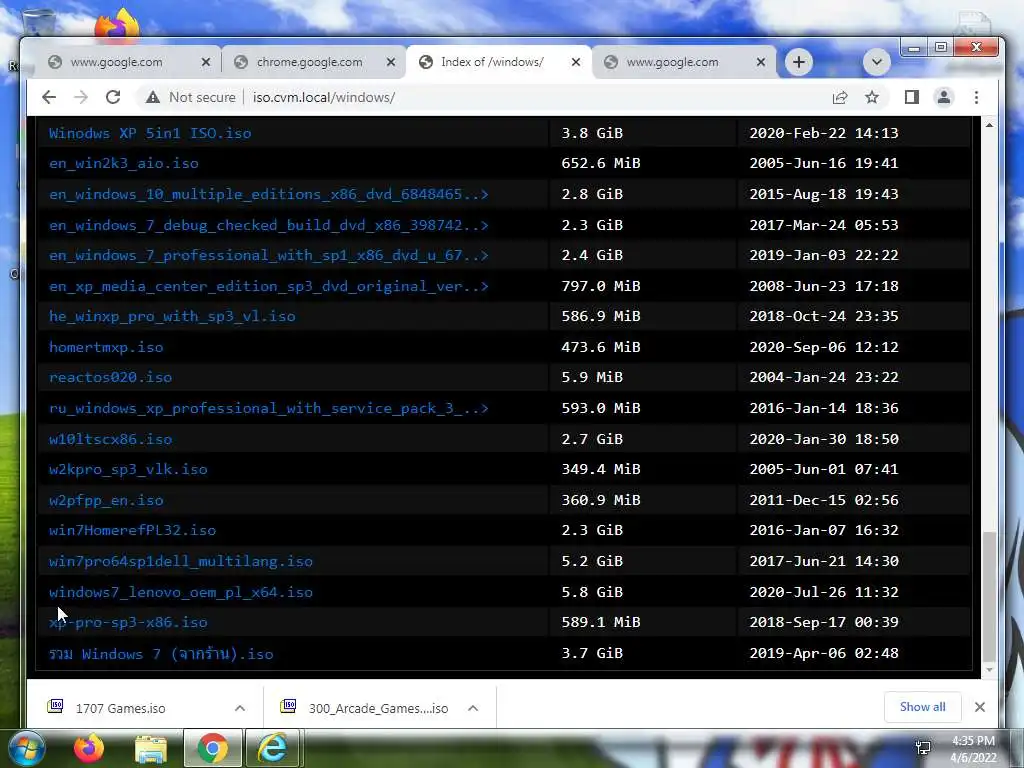Image resolution: width=1024 pixels, height=768 pixels.
Task: Click the Firefox desktop shortcut icon
Action: tap(118, 27)
